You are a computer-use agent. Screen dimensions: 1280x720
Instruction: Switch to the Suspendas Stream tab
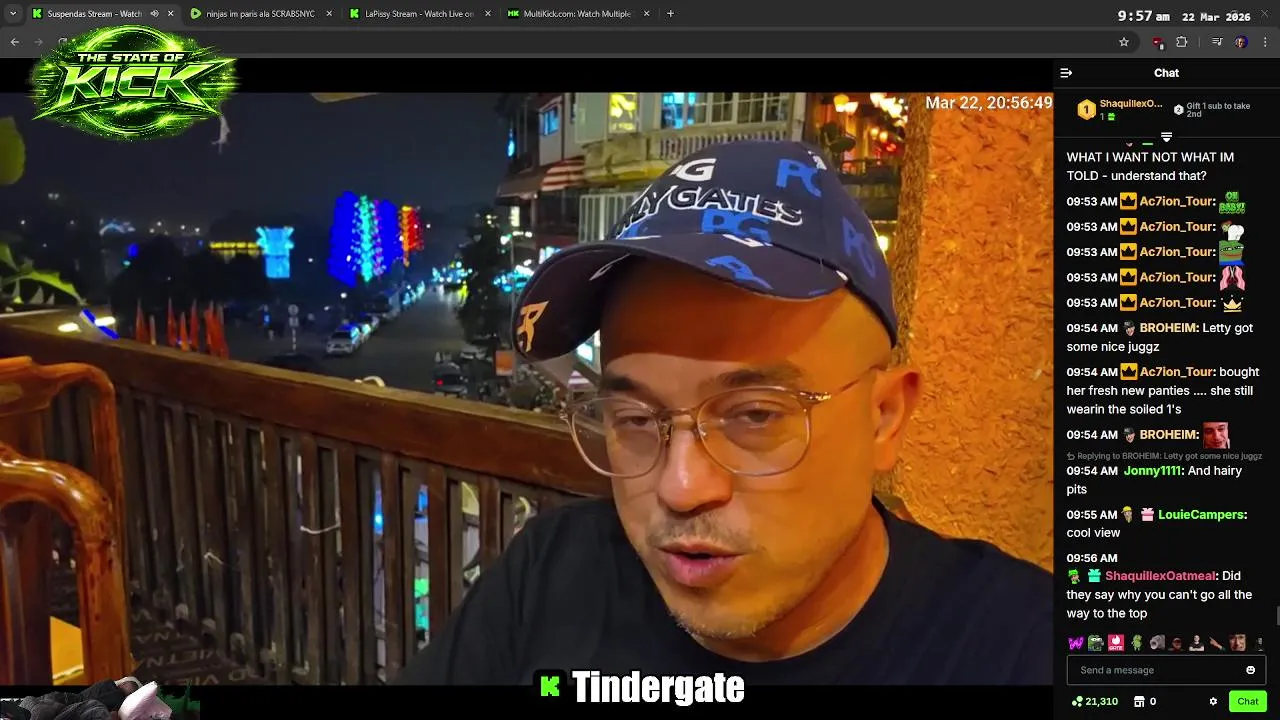(x=94, y=14)
